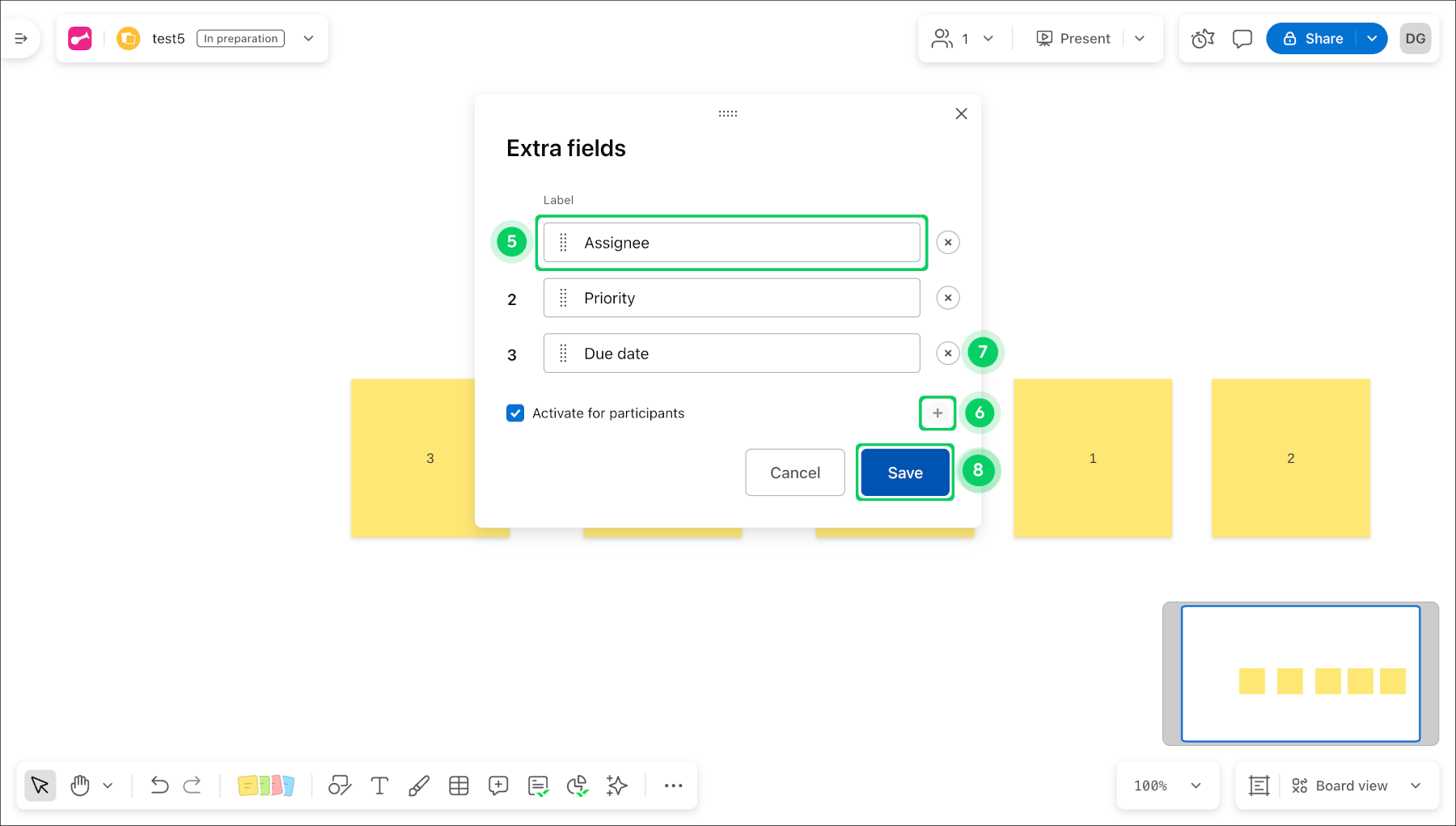The height and width of the screenshot is (826, 1456).
Task: Select the hand pan tool
Action: pos(80,786)
